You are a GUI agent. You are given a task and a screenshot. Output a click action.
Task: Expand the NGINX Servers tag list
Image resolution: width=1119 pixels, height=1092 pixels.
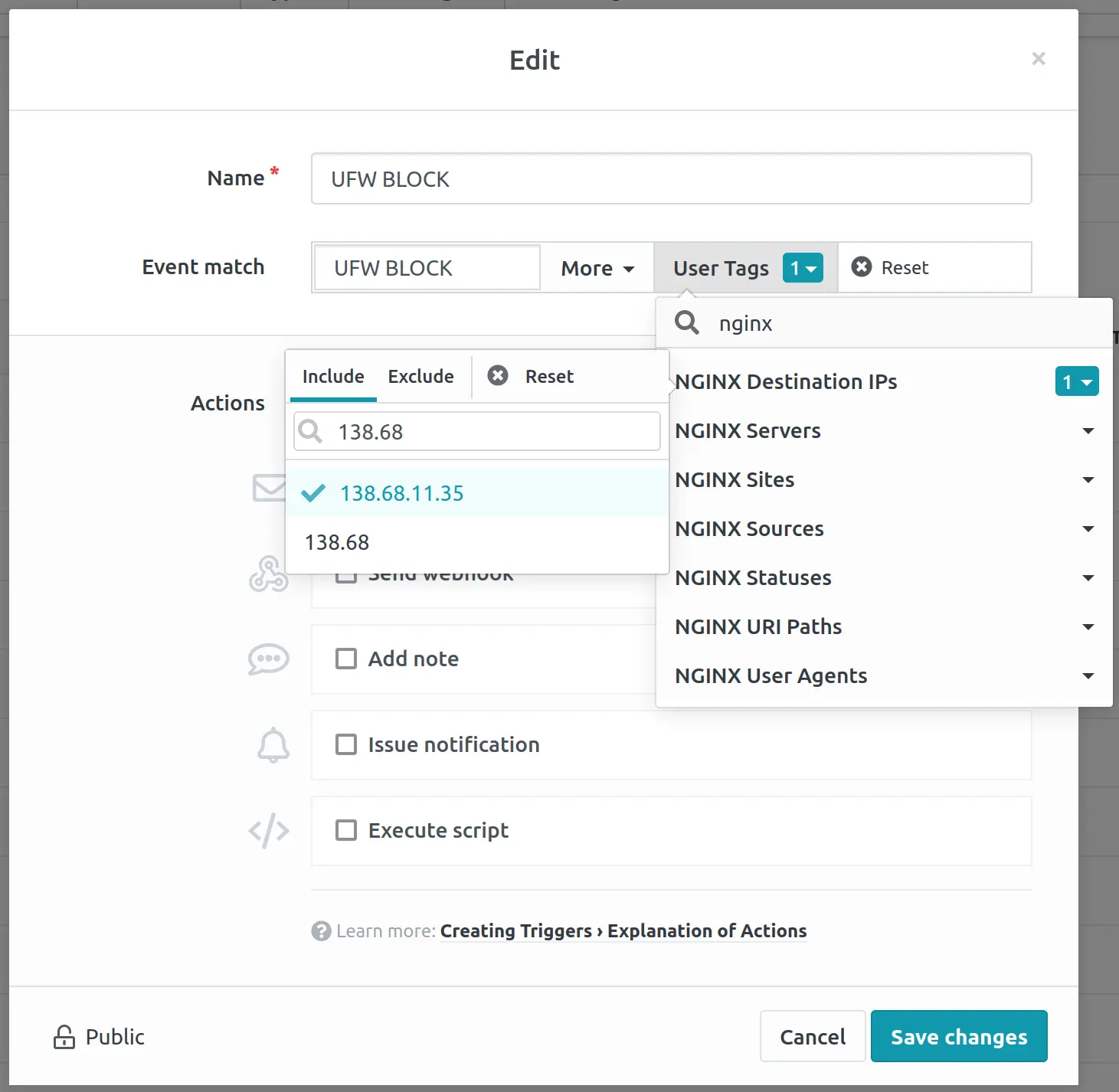(1087, 430)
